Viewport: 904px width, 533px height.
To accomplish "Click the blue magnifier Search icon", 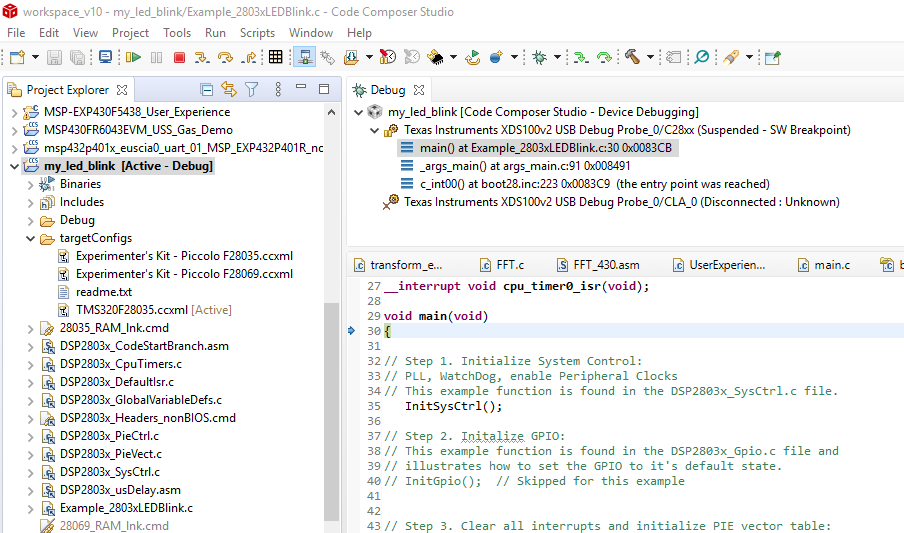I will (702, 57).
